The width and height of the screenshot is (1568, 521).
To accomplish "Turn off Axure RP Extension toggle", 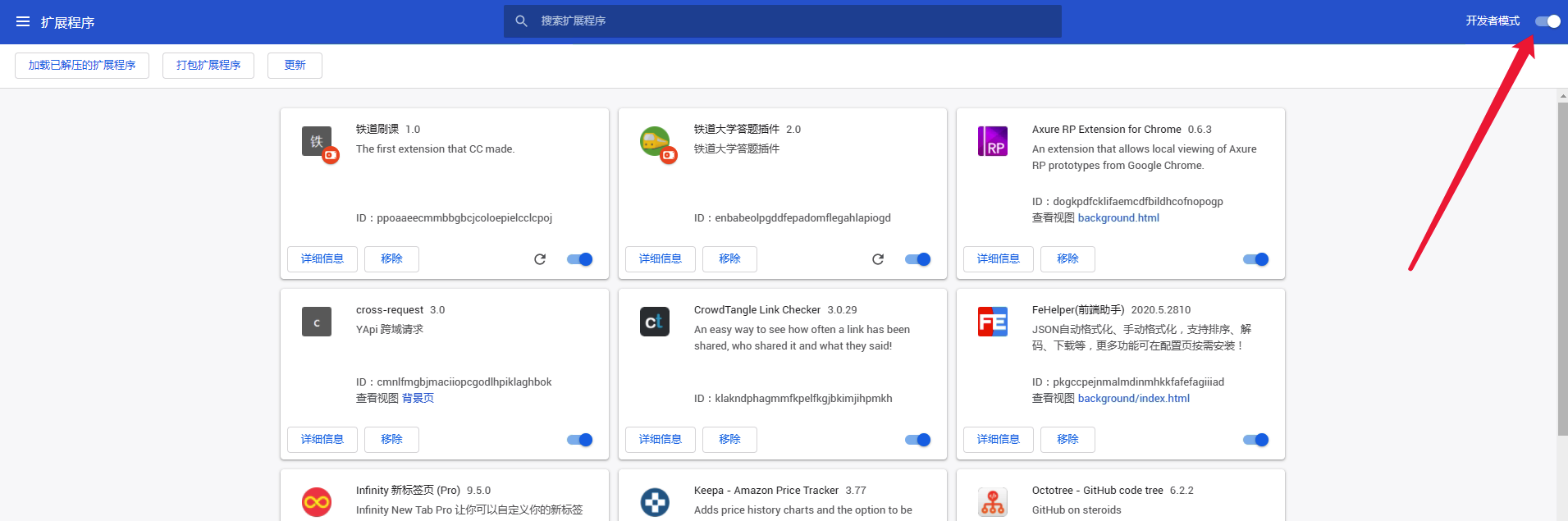I will point(1255,259).
